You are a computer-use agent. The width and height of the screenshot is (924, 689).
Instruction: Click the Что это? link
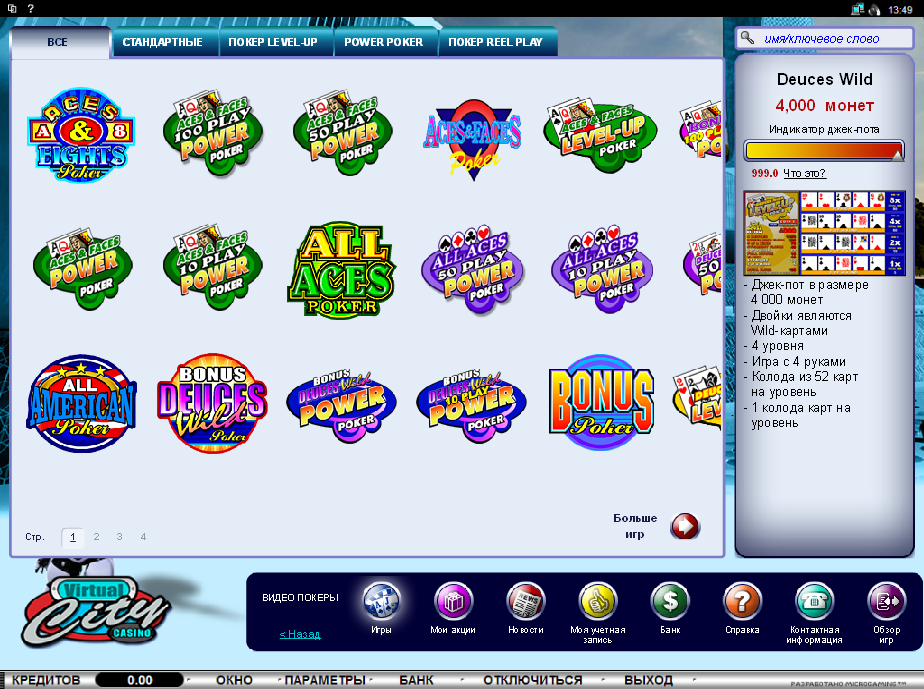click(x=804, y=173)
